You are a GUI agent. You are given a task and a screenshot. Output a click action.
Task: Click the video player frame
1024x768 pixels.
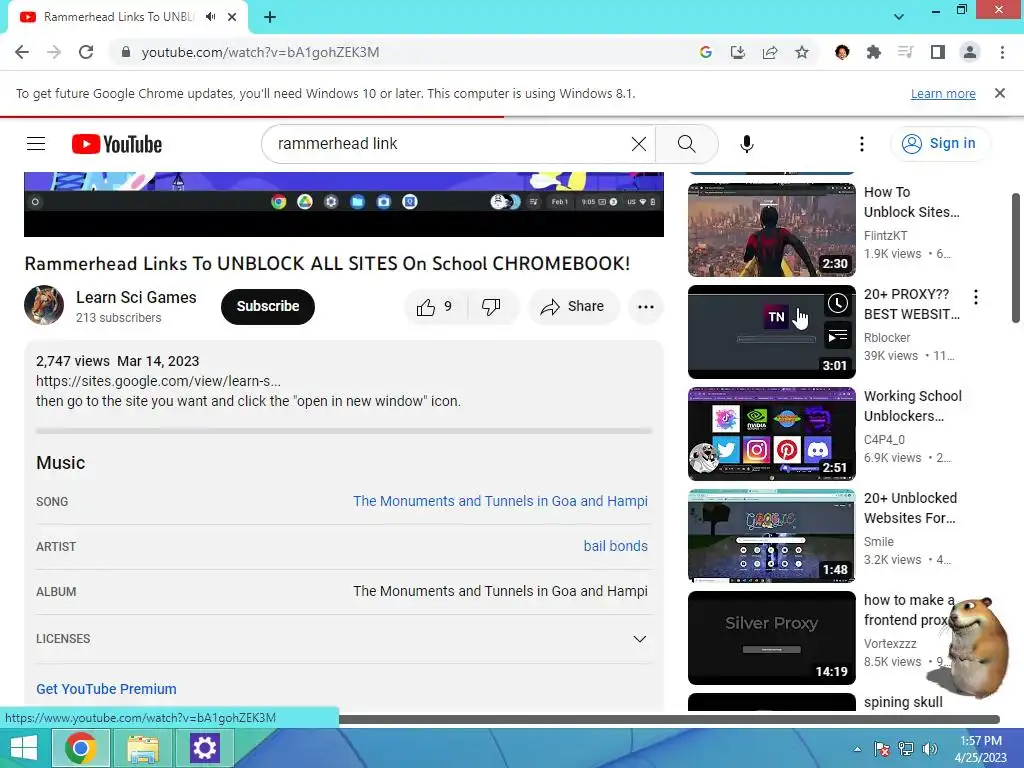(344, 204)
